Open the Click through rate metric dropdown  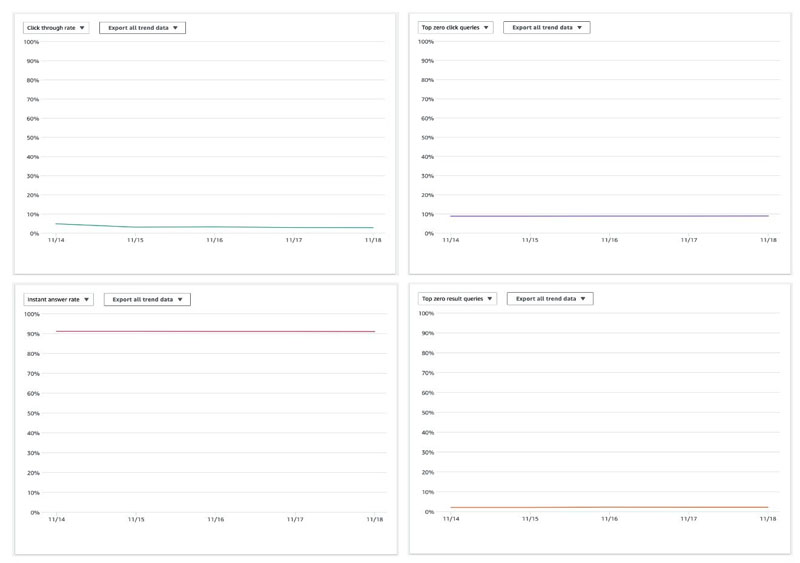(x=56, y=28)
